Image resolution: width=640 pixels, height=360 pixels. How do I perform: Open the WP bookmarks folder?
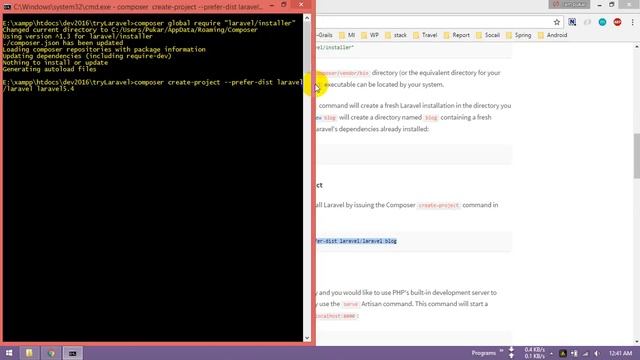(370, 35)
